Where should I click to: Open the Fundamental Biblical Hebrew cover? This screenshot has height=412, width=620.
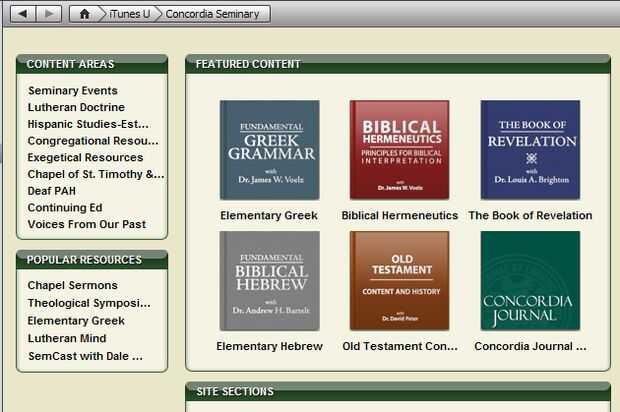270,281
